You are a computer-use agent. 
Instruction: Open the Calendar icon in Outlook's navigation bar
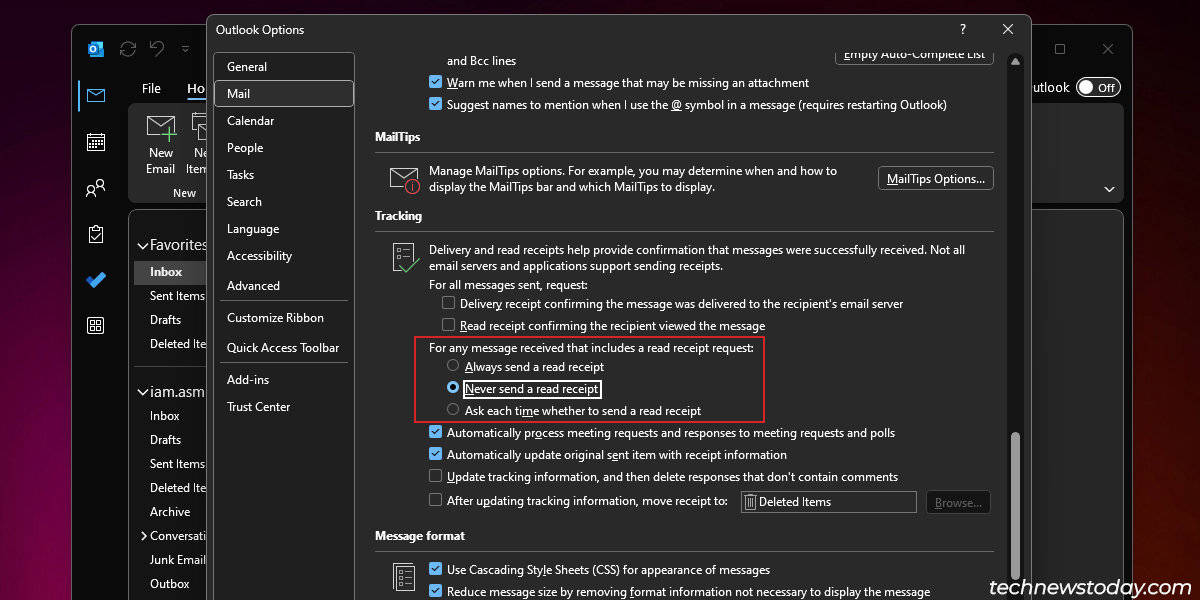point(96,141)
